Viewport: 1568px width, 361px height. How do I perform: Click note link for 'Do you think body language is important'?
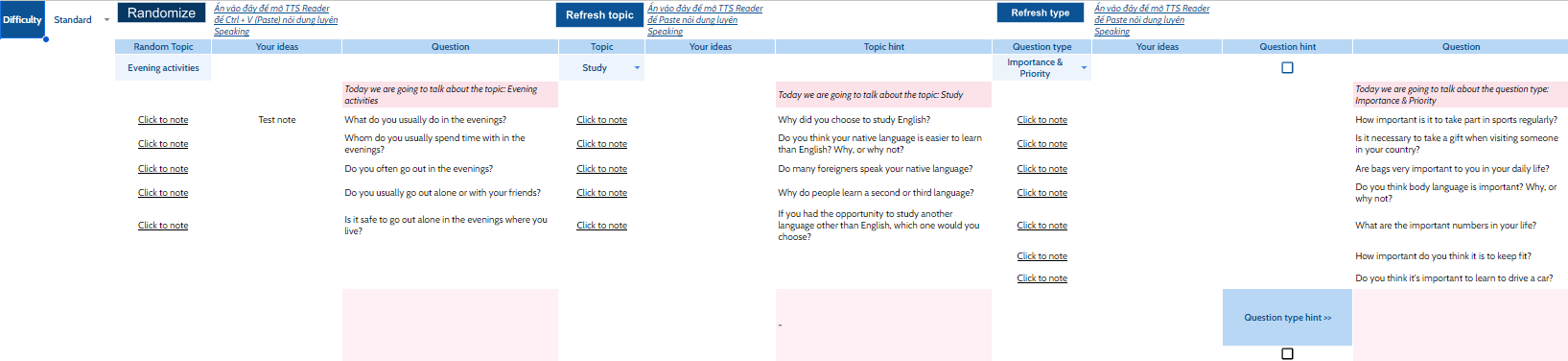[x=1041, y=193]
